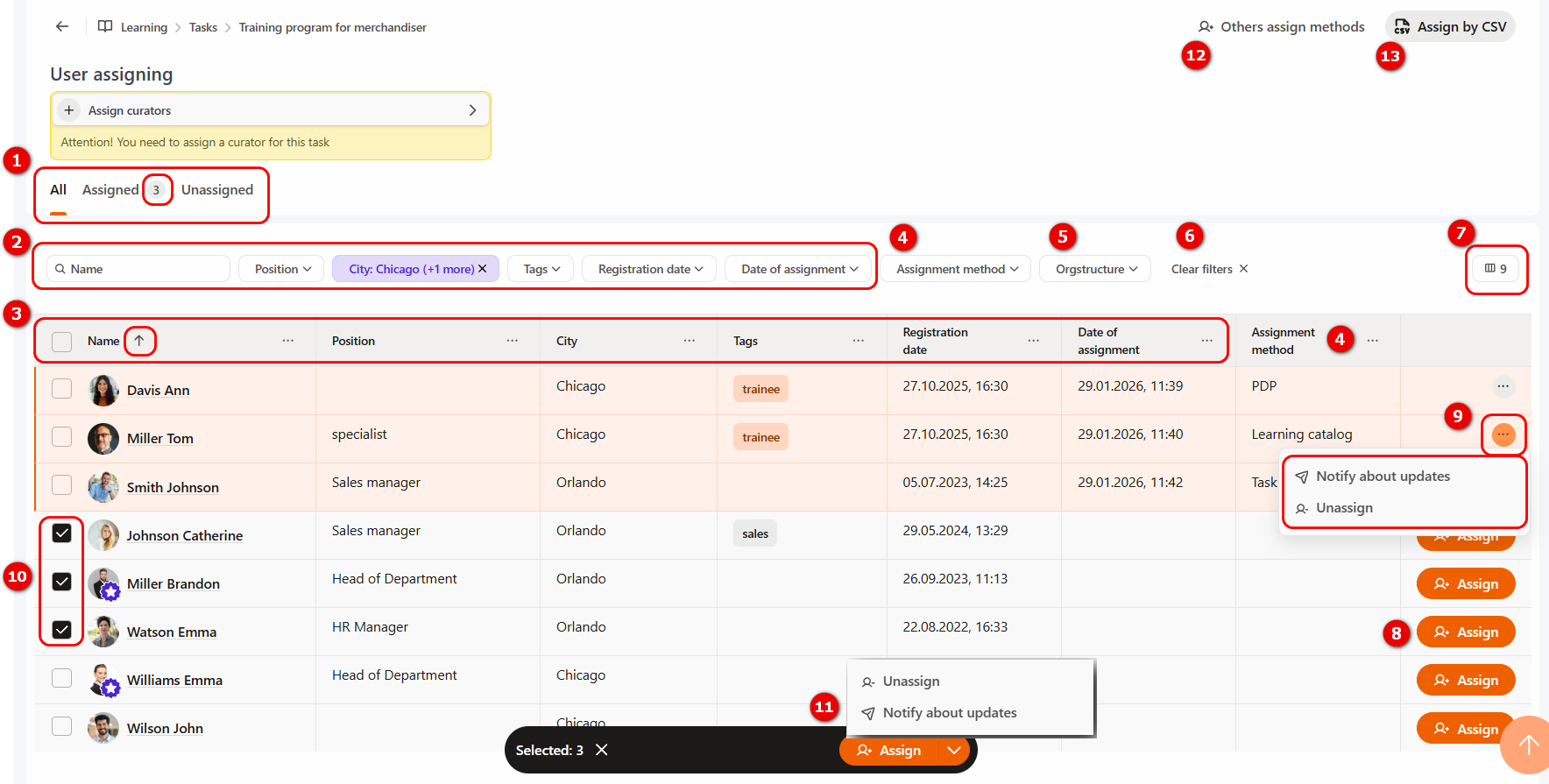Viewport: 1549px width, 784px height.
Task: Click the Name search field
Action: click(x=140, y=269)
